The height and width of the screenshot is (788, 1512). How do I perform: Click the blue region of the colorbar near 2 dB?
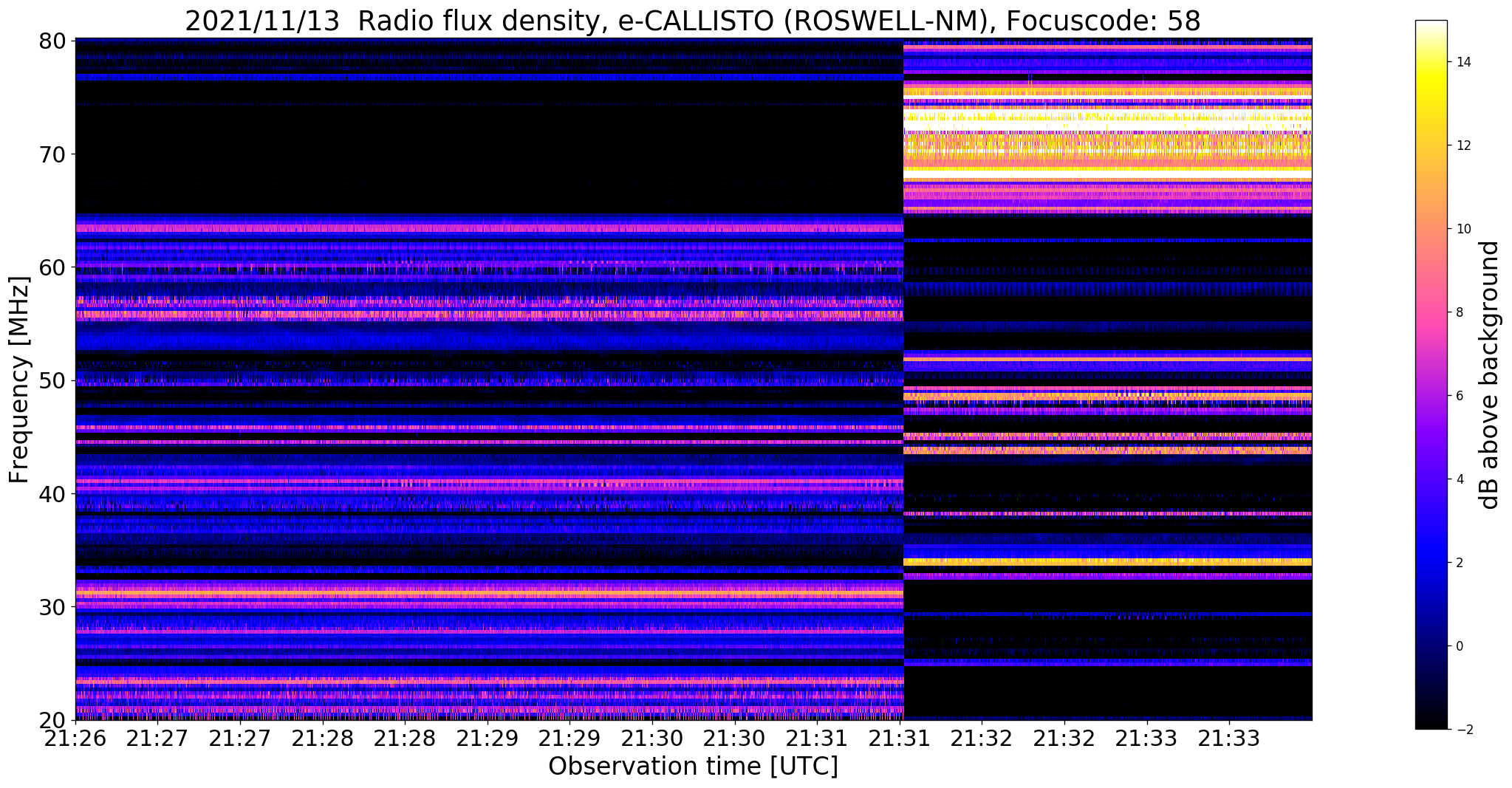(1431, 563)
